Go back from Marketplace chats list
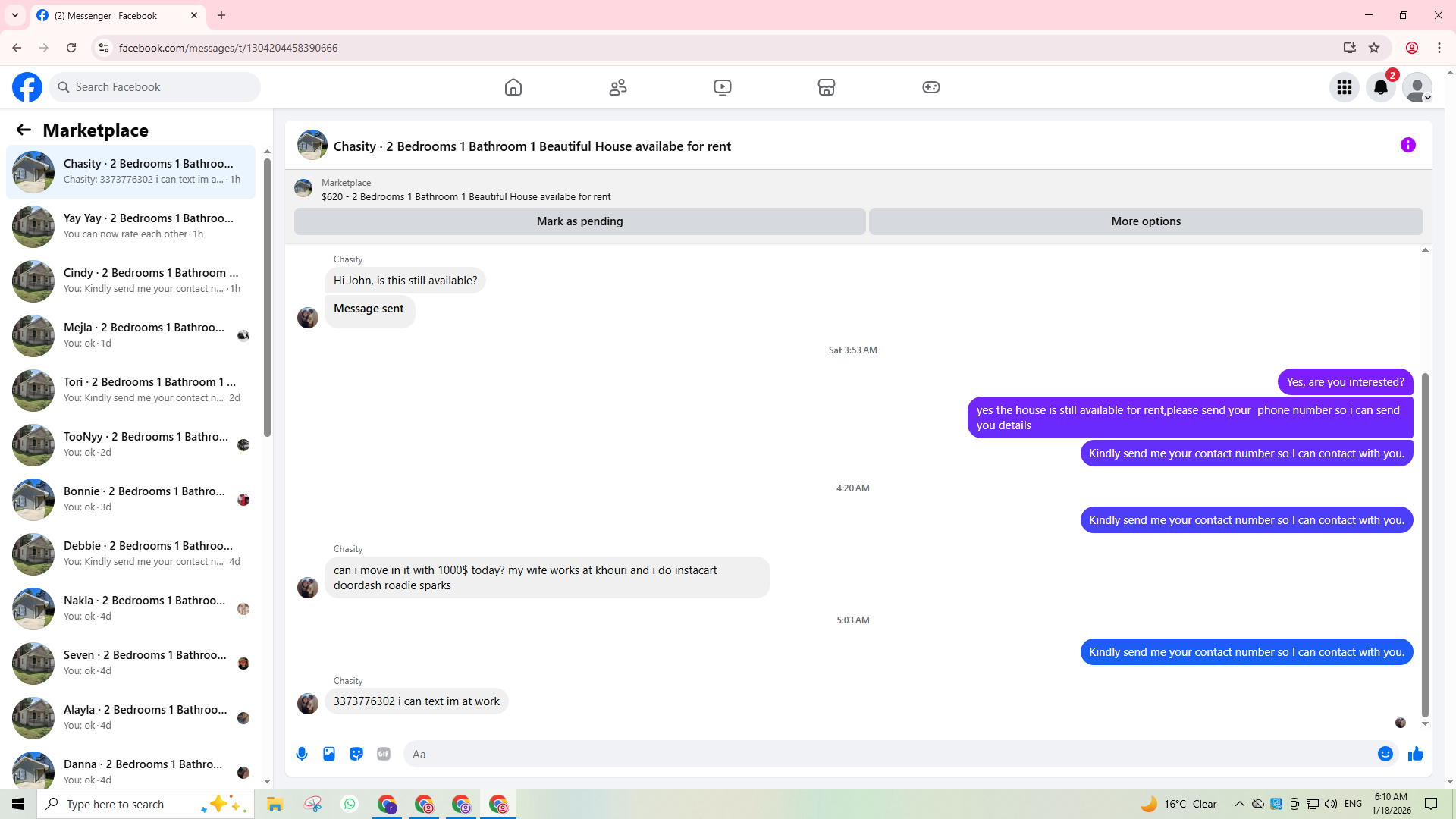1456x819 pixels. pos(24,130)
